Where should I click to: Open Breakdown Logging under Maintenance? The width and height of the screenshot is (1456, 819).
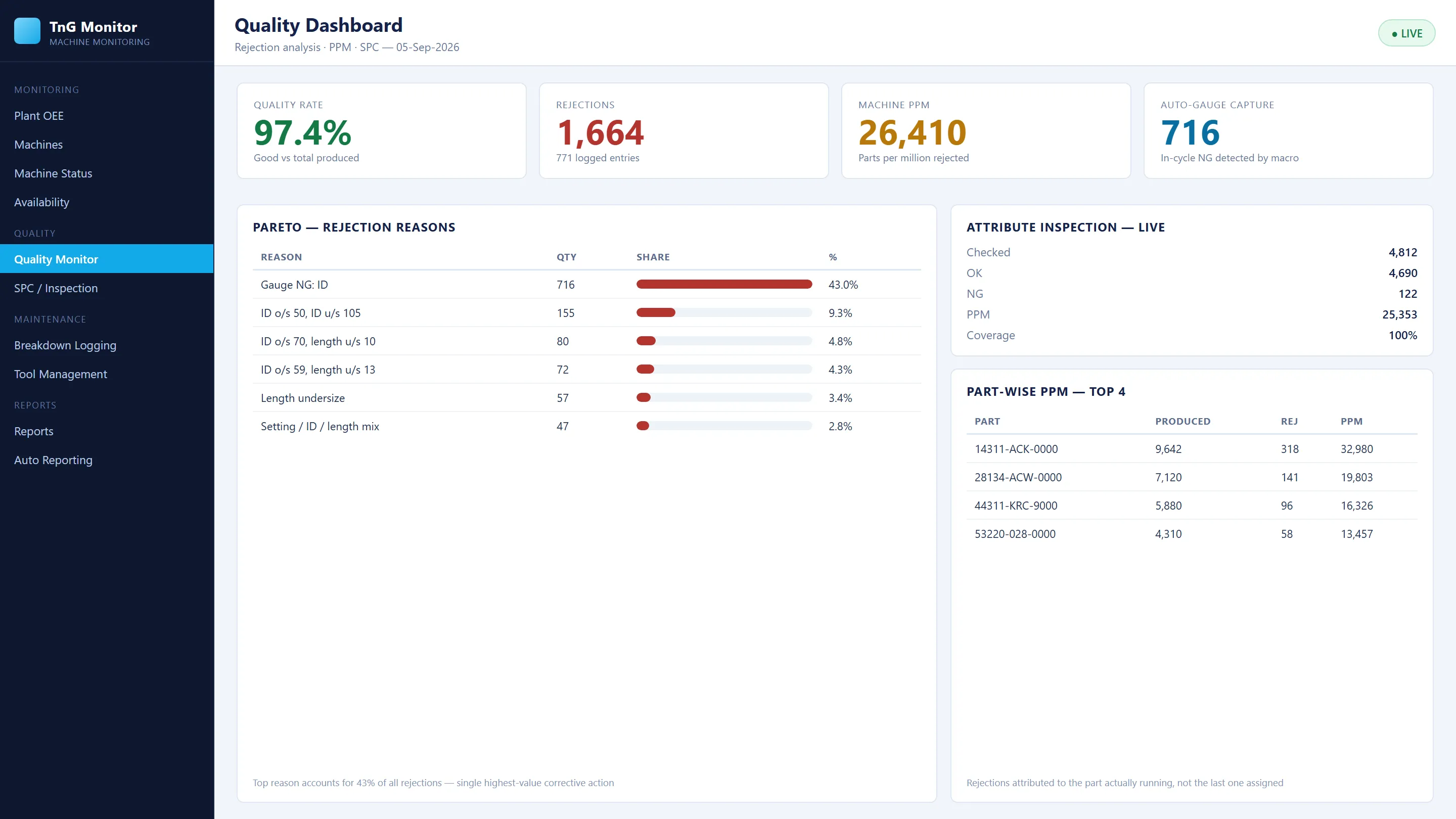coord(107,345)
